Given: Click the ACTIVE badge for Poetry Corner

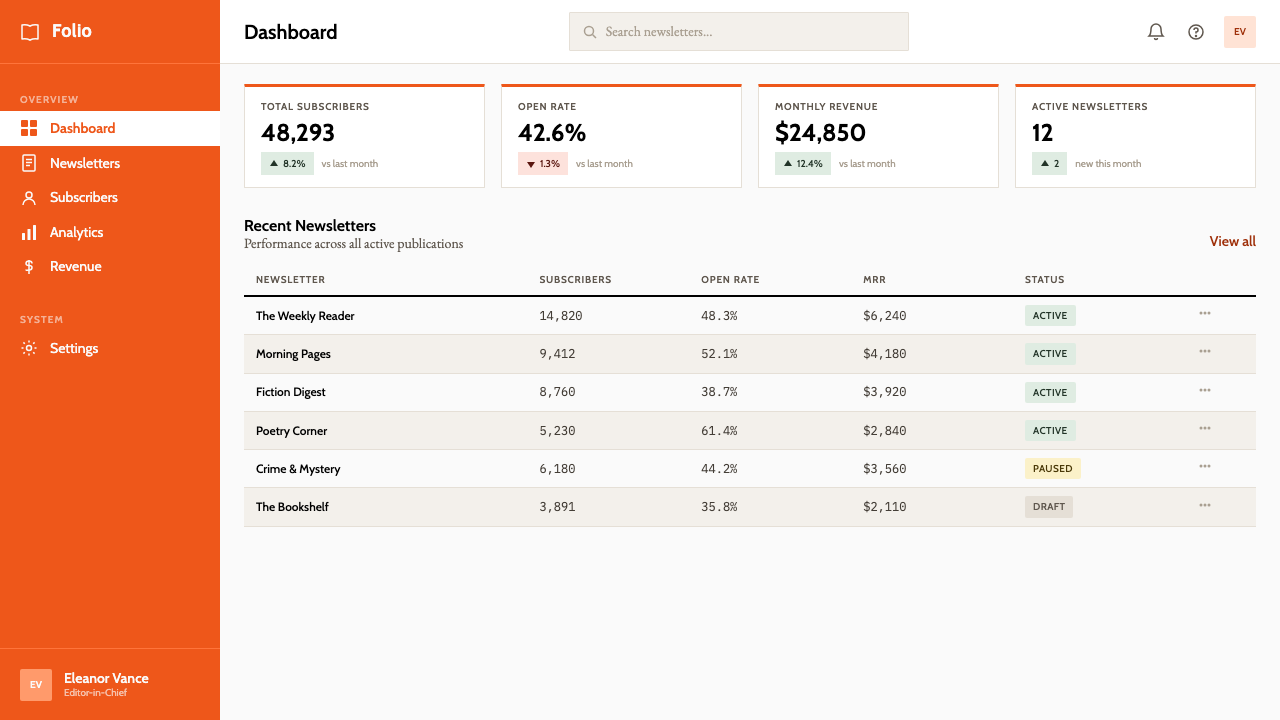Looking at the screenshot, I should coord(1050,430).
